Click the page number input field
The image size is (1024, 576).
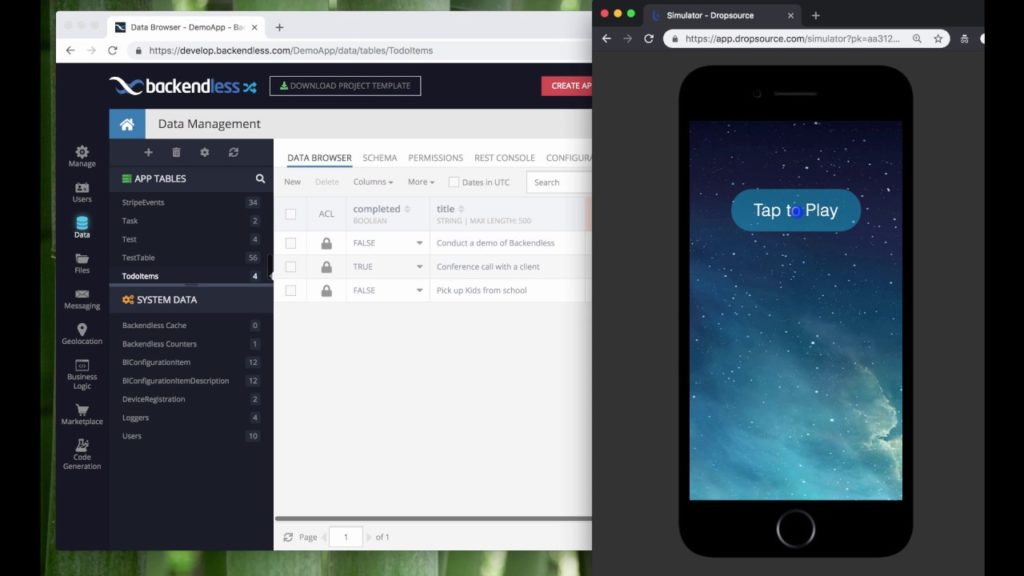tap(345, 537)
